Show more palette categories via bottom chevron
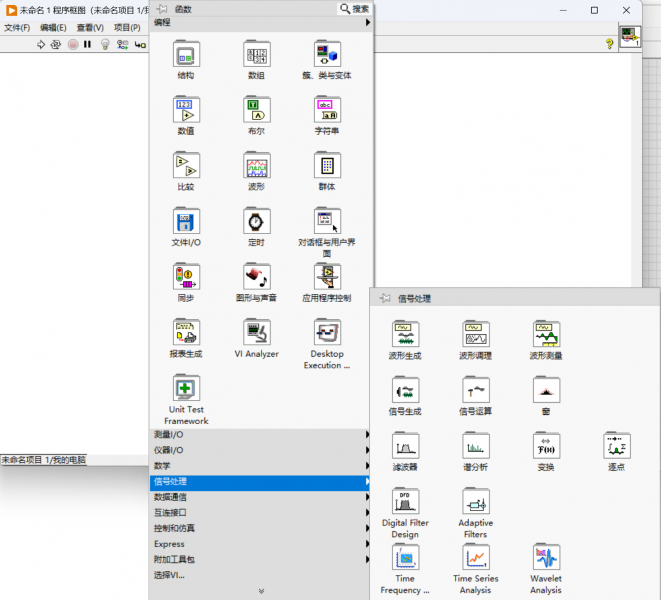This screenshot has width=661, height=600. click(x=261, y=591)
